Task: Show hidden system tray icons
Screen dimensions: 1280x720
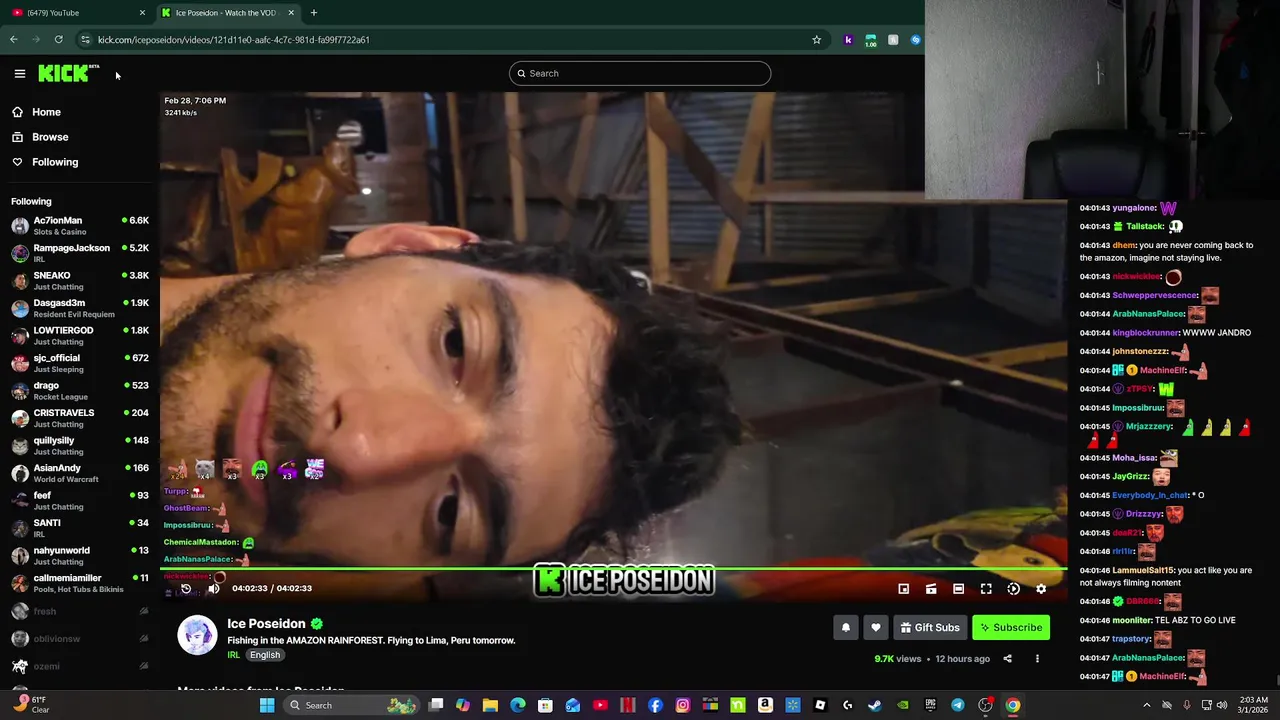Action: pos(1147,705)
